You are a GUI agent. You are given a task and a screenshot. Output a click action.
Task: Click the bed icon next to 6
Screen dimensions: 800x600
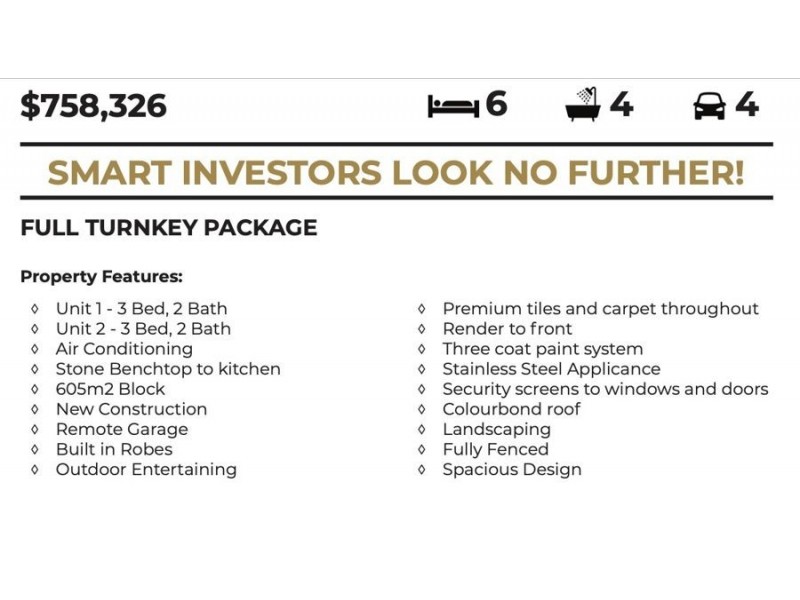coord(454,106)
